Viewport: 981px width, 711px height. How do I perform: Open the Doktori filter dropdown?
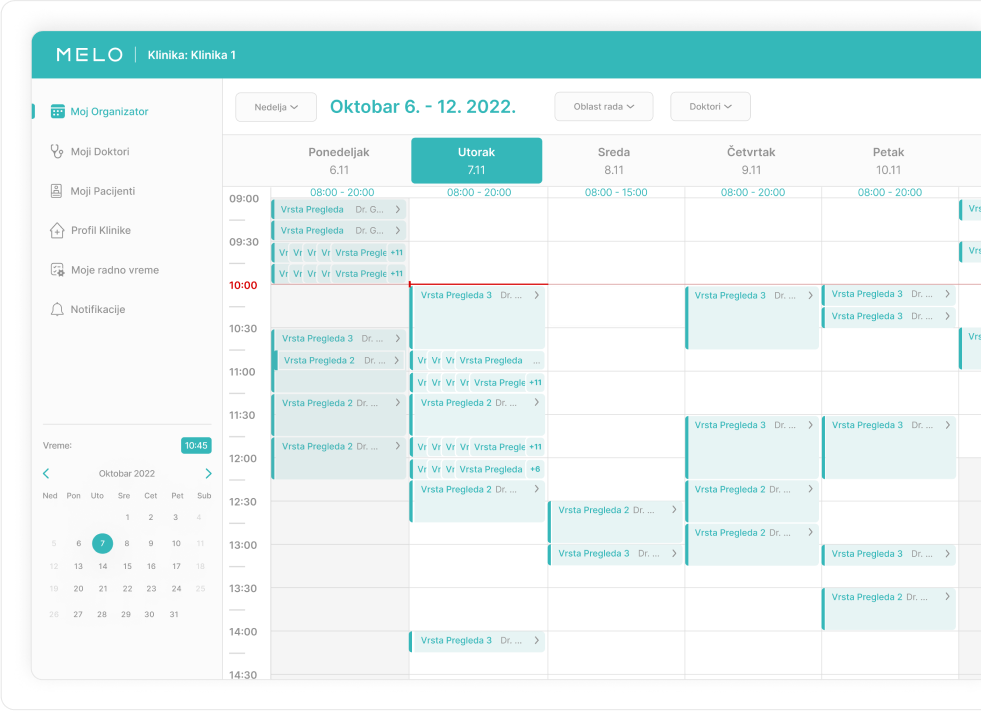pos(710,107)
